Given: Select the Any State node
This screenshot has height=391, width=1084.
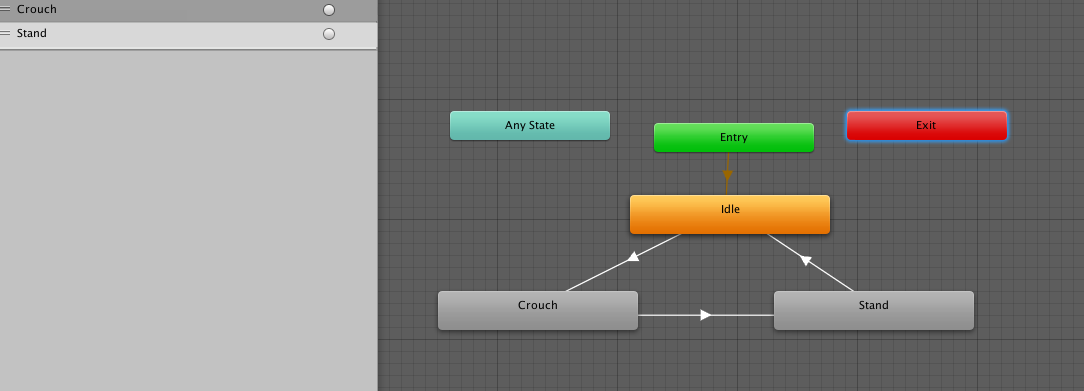Looking at the screenshot, I should 530,126.
